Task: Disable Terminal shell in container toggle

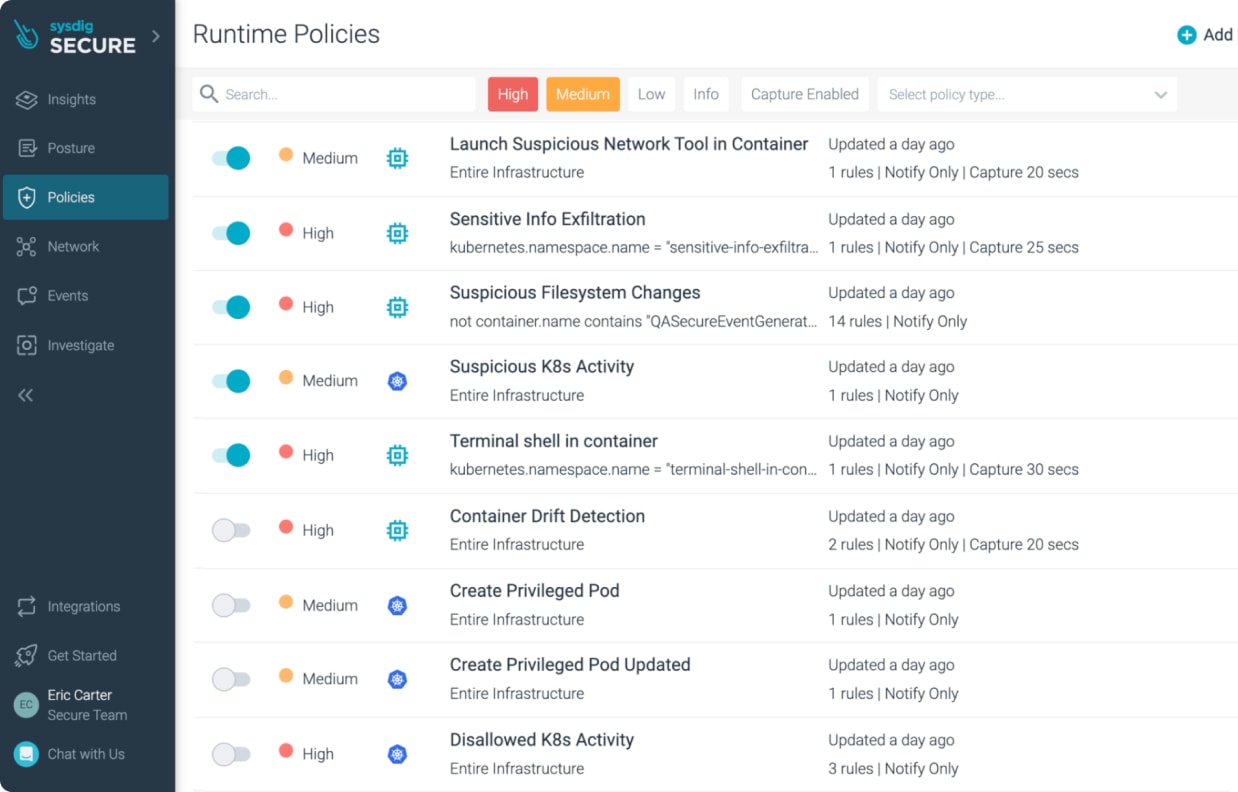Action: (x=231, y=455)
